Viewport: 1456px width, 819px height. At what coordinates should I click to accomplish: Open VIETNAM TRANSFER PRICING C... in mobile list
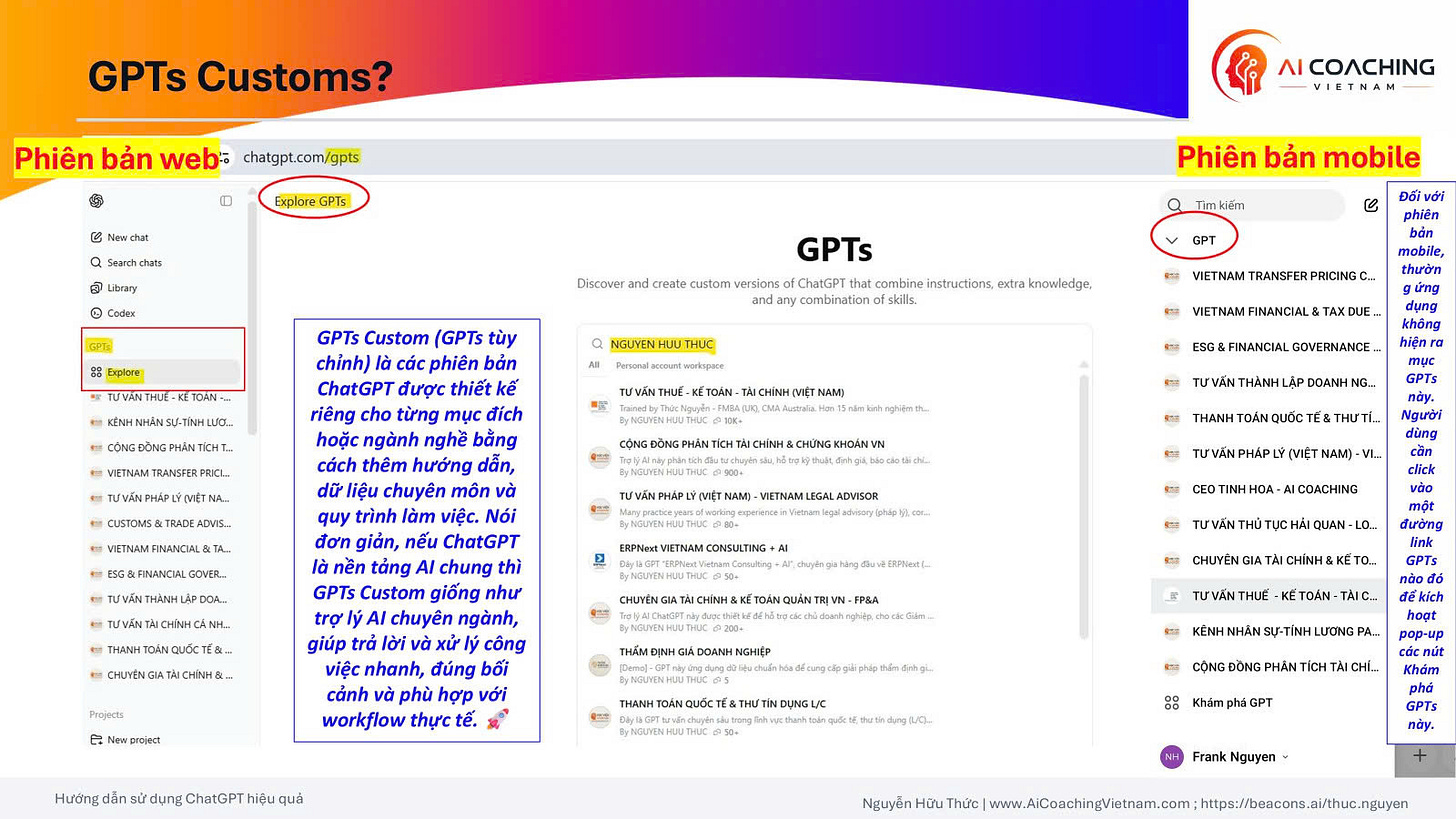tap(1268, 276)
